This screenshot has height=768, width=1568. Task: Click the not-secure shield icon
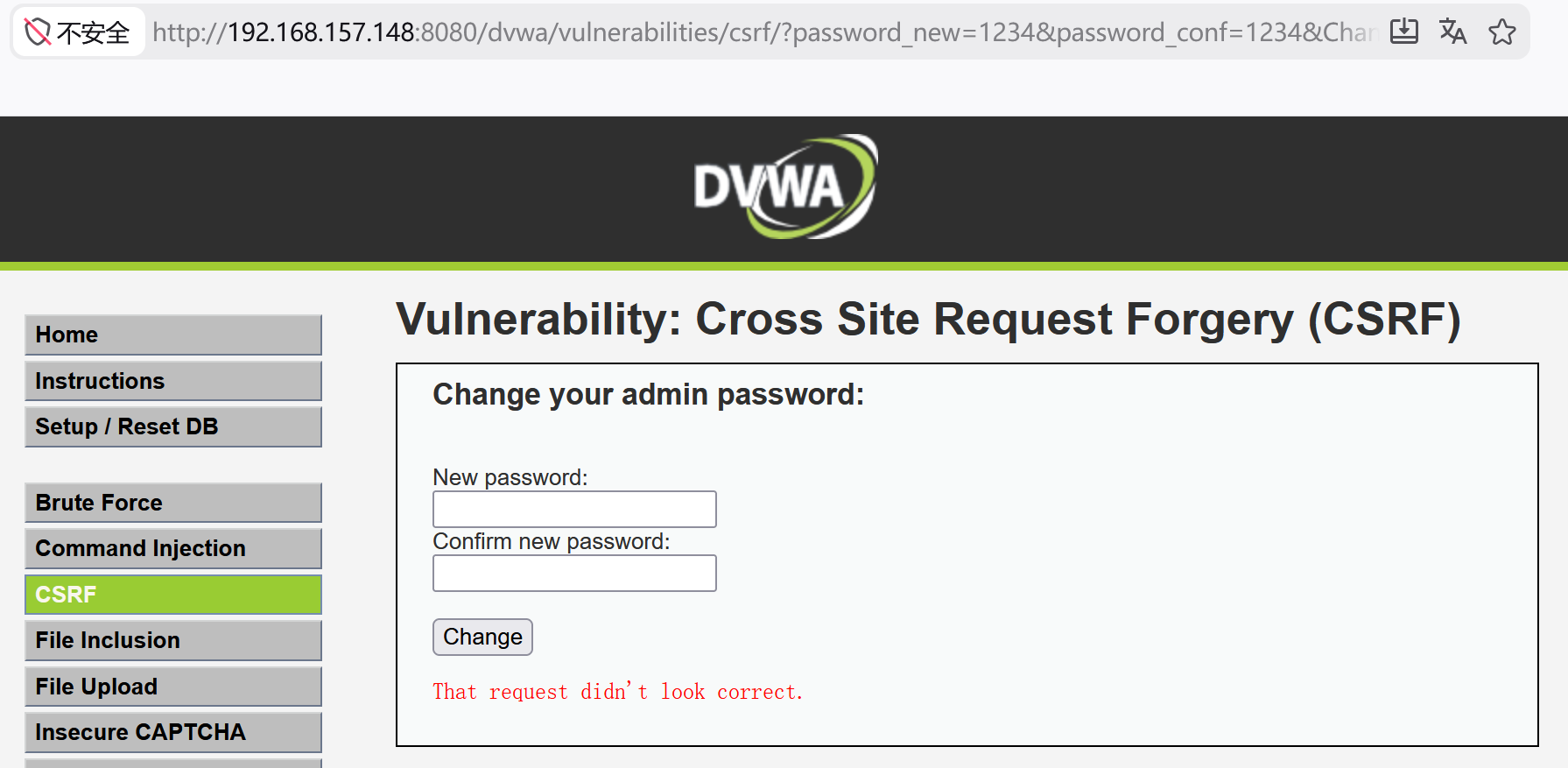click(x=38, y=32)
